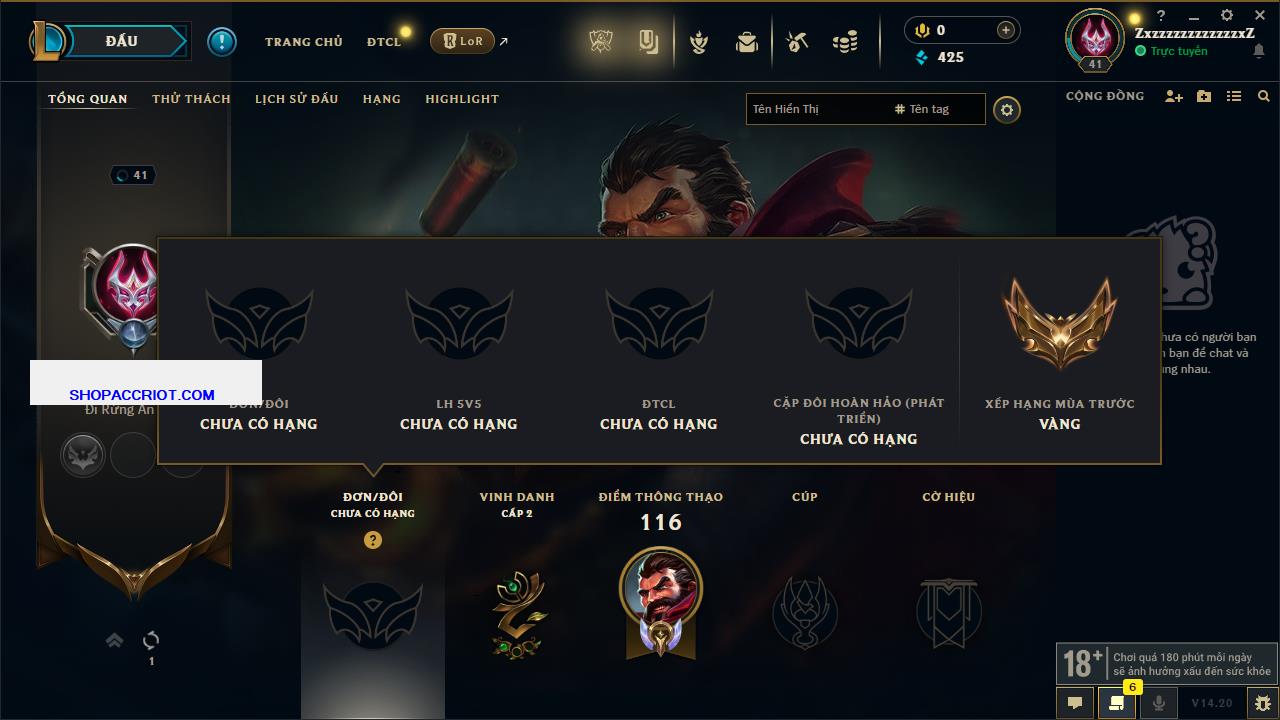Expand the profile level chevron arrow
This screenshot has width=1280, height=720.
tap(115, 640)
